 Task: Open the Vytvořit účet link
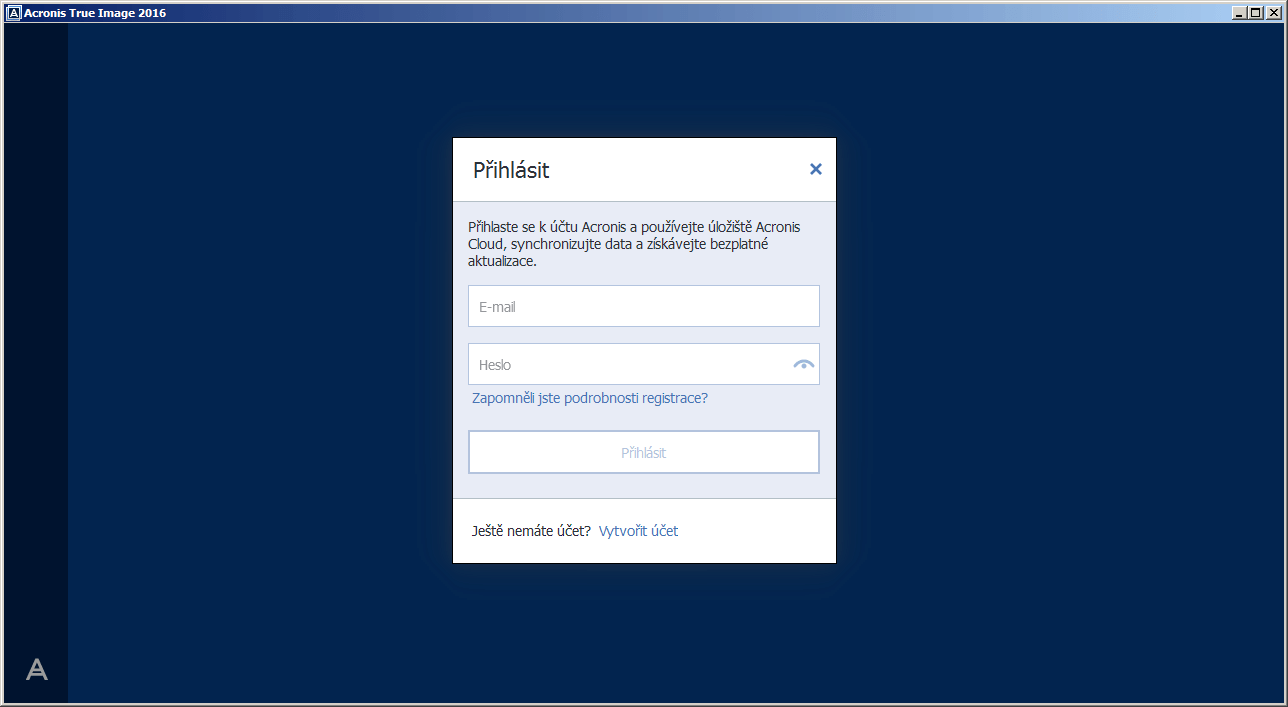[638, 531]
